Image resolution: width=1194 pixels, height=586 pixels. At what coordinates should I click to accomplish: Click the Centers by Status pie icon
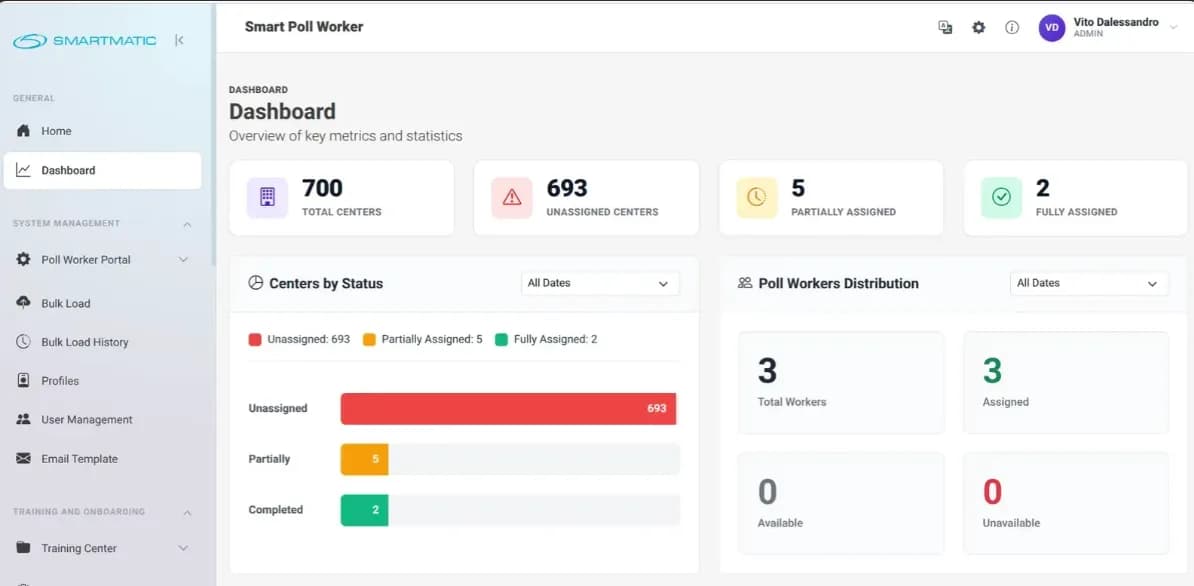click(x=256, y=283)
